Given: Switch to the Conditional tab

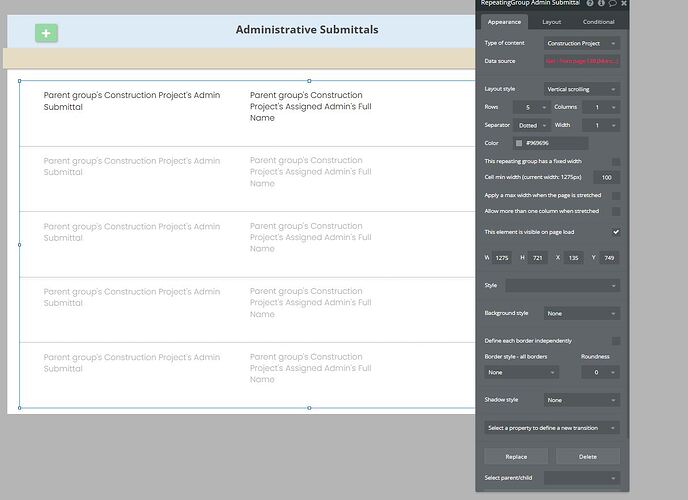Looking at the screenshot, I should pos(598,22).
